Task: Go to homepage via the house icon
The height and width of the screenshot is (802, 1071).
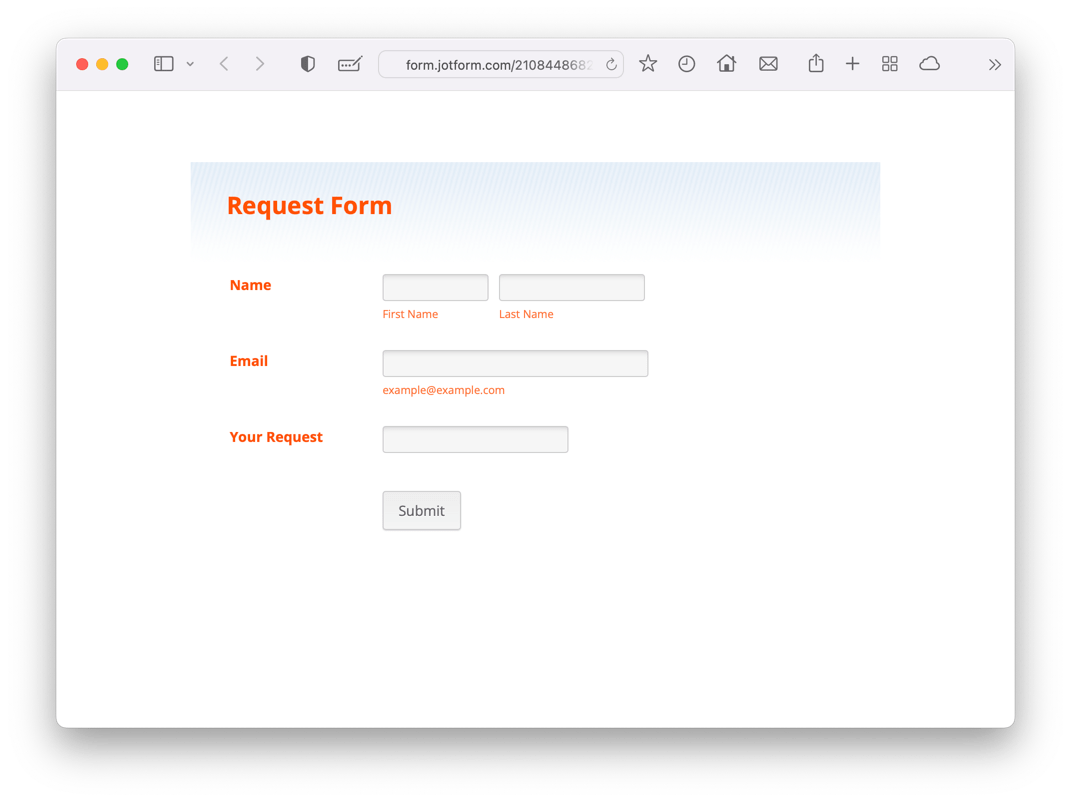Action: tap(726, 64)
